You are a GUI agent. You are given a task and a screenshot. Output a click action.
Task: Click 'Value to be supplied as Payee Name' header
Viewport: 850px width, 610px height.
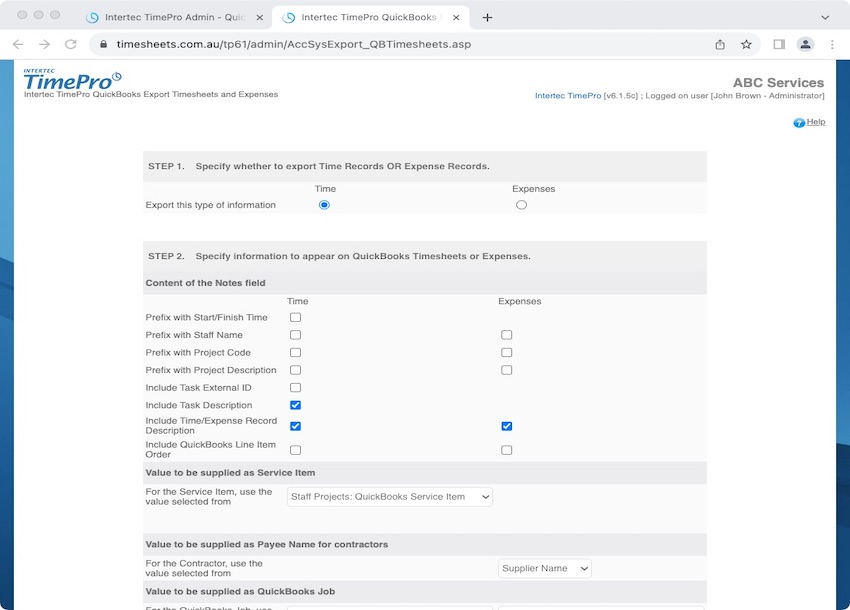tap(267, 544)
